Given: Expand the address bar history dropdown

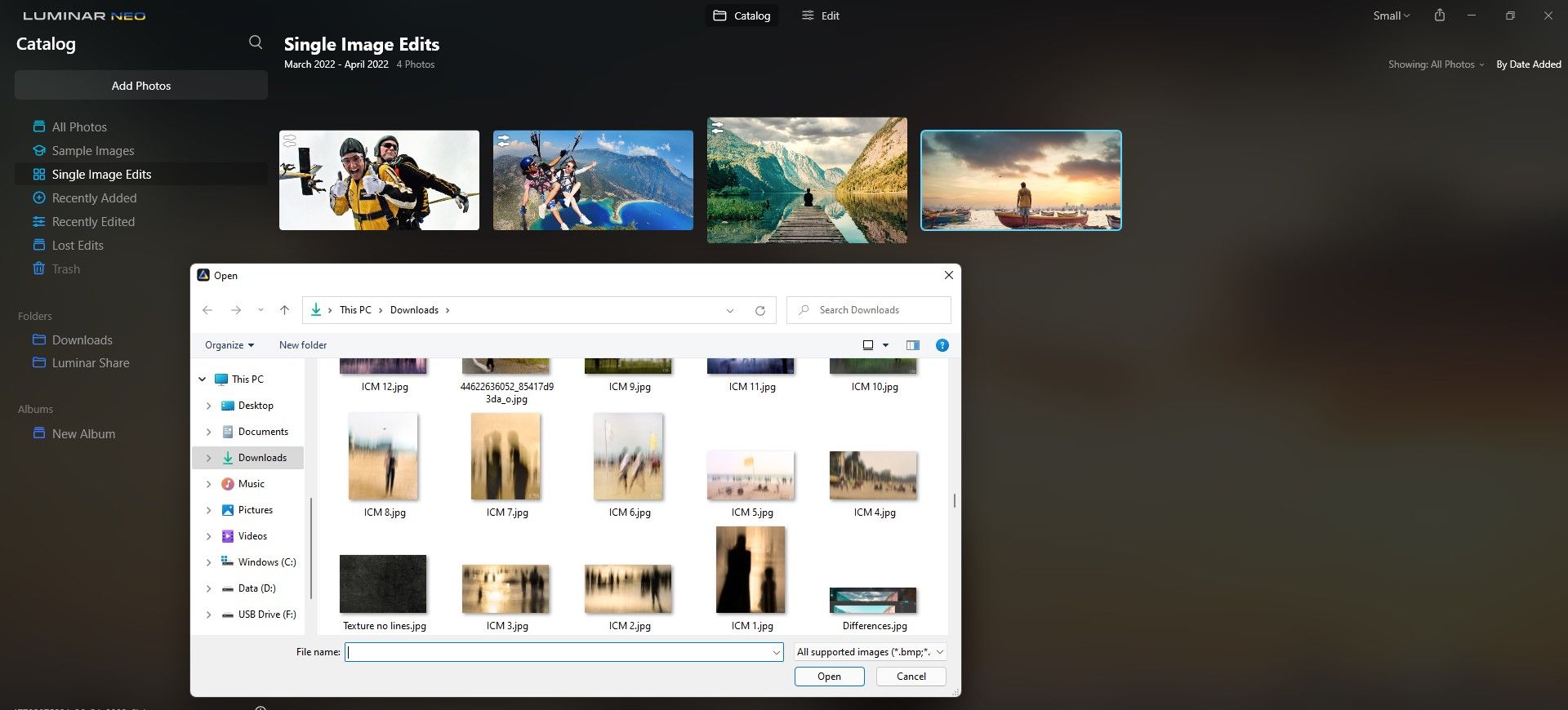Looking at the screenshot, I should [730, 310].
